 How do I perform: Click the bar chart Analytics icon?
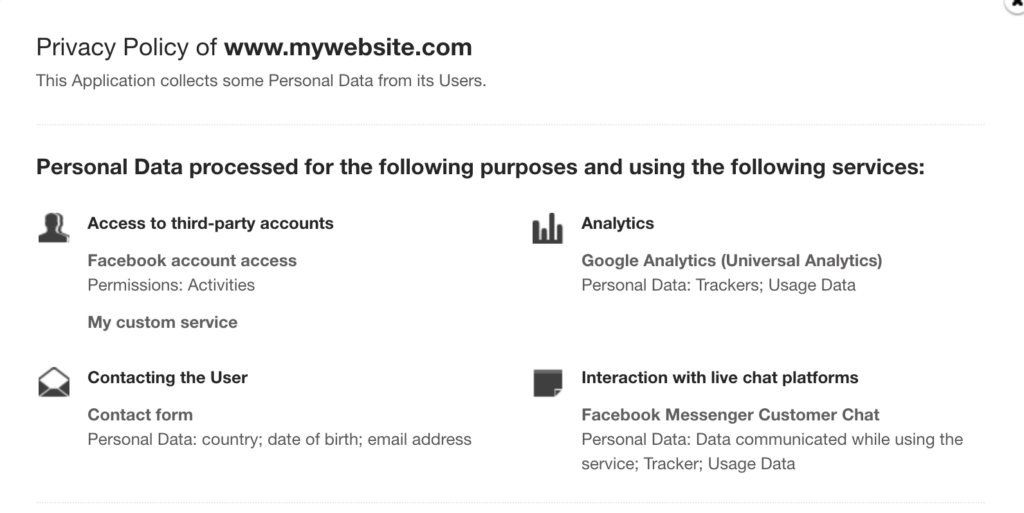point(547,229)
